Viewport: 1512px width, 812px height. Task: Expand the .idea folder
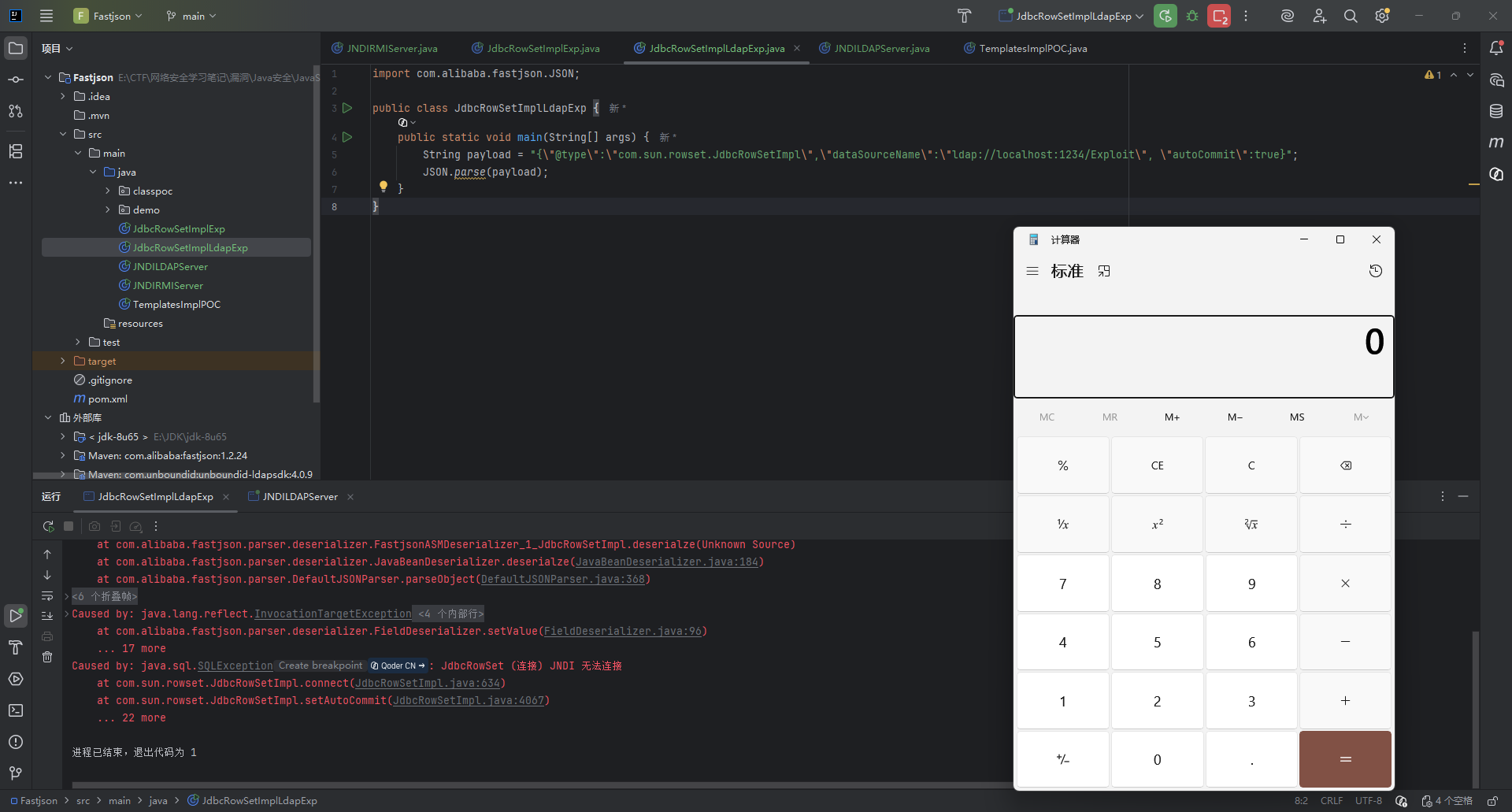[63, 96]
